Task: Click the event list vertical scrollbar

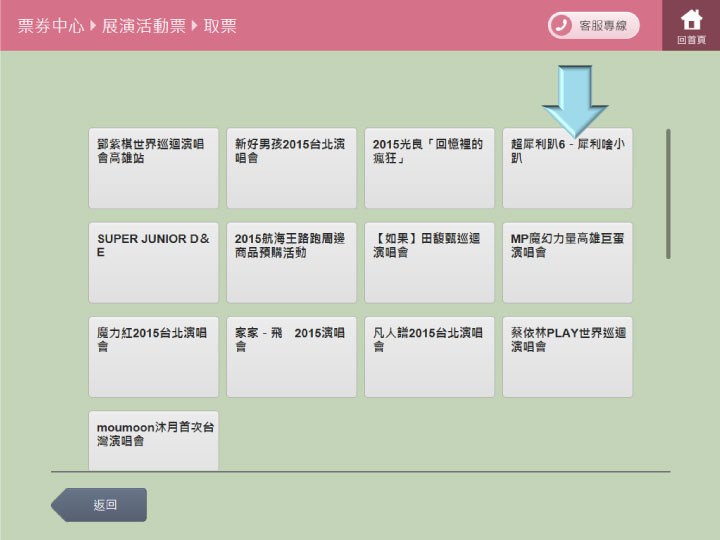Action: tap(668, 194)
